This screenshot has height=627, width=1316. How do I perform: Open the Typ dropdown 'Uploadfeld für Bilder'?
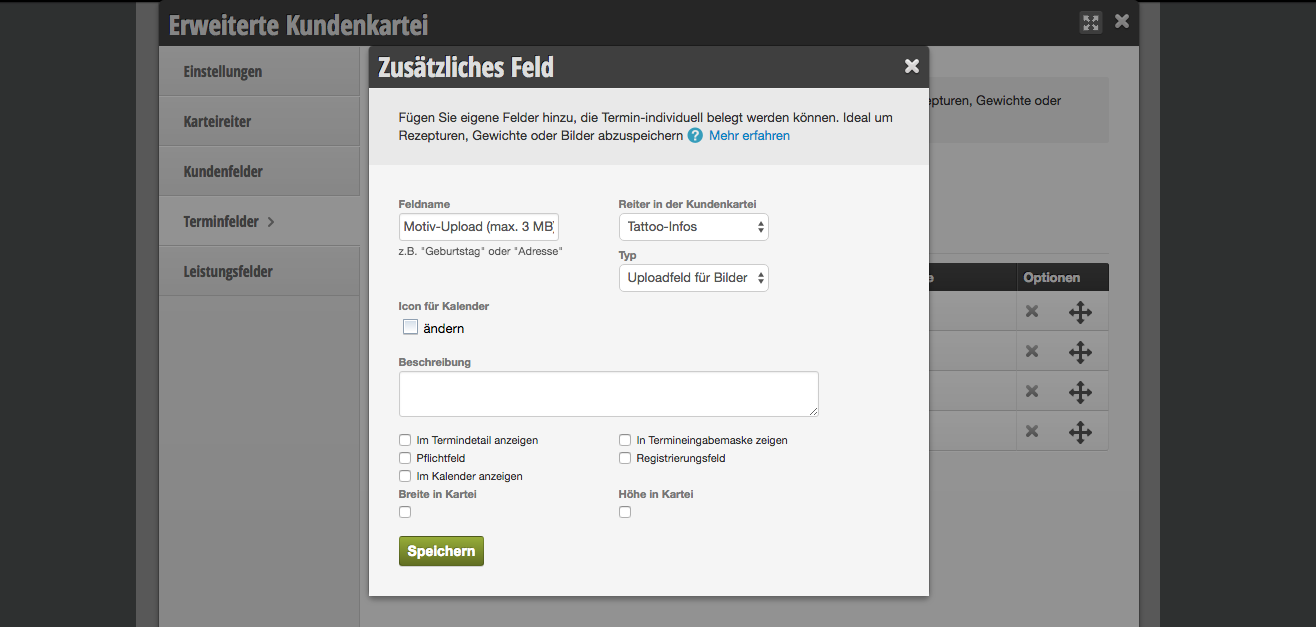click(693, 278)
